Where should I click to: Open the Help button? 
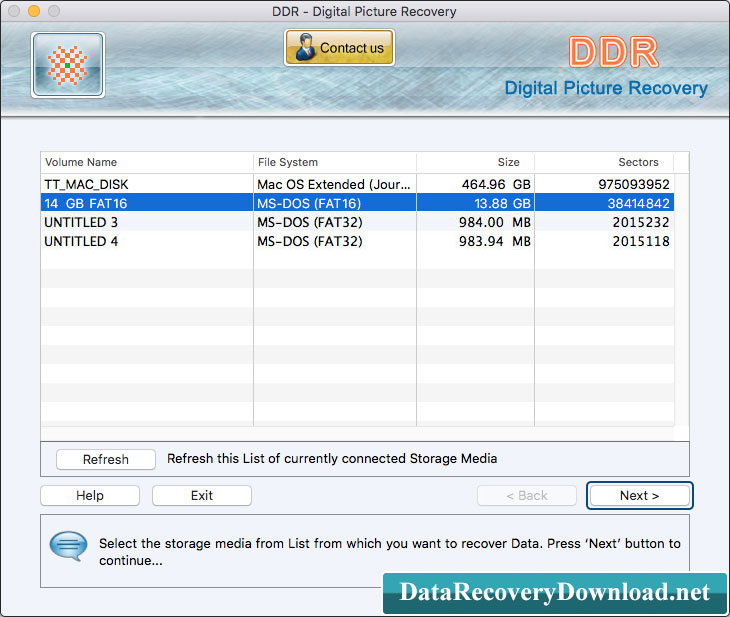(x=90, y=495)
